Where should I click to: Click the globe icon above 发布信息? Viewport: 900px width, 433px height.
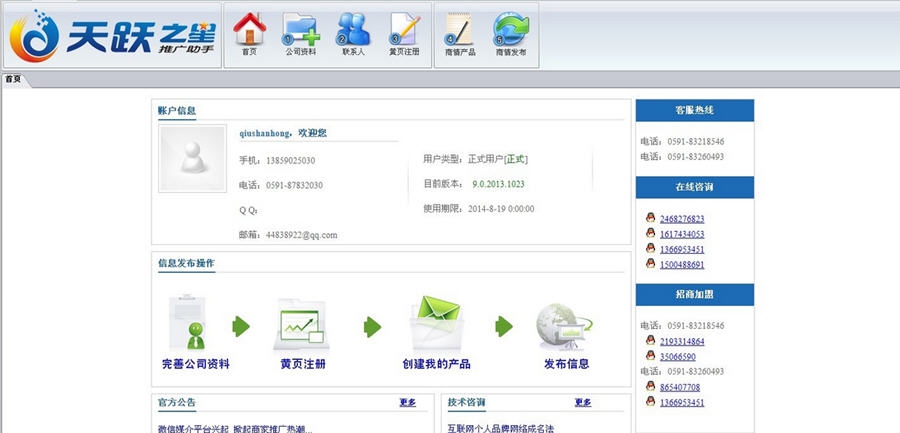565,326
